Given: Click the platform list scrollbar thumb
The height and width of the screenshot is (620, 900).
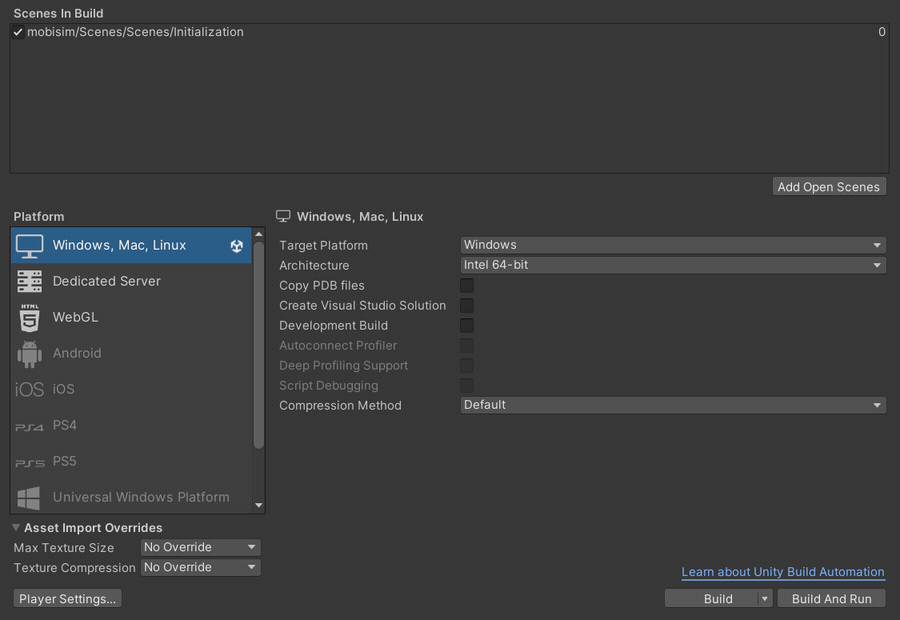Looking at the screenshot, I should click(258, 344).
